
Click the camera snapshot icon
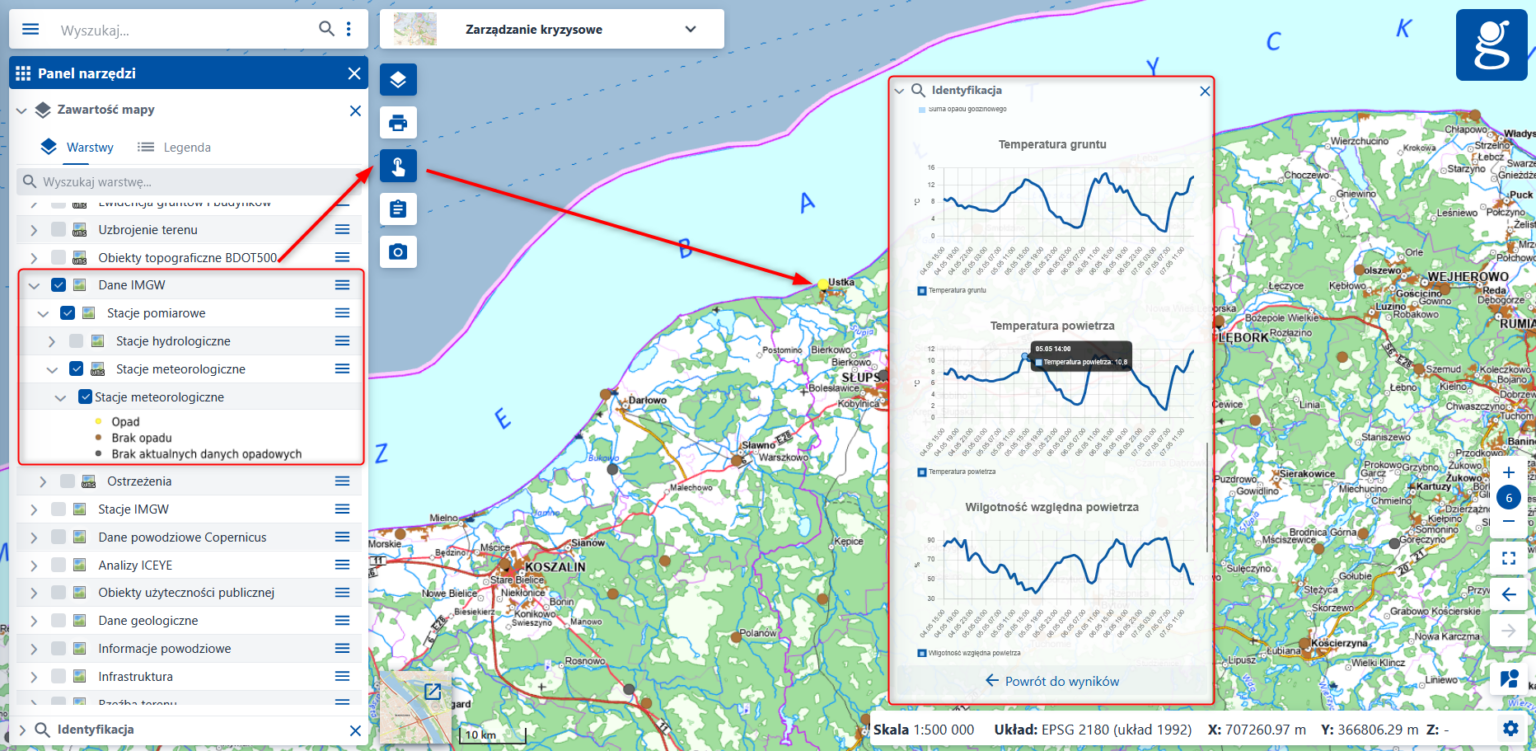point(398,252)
